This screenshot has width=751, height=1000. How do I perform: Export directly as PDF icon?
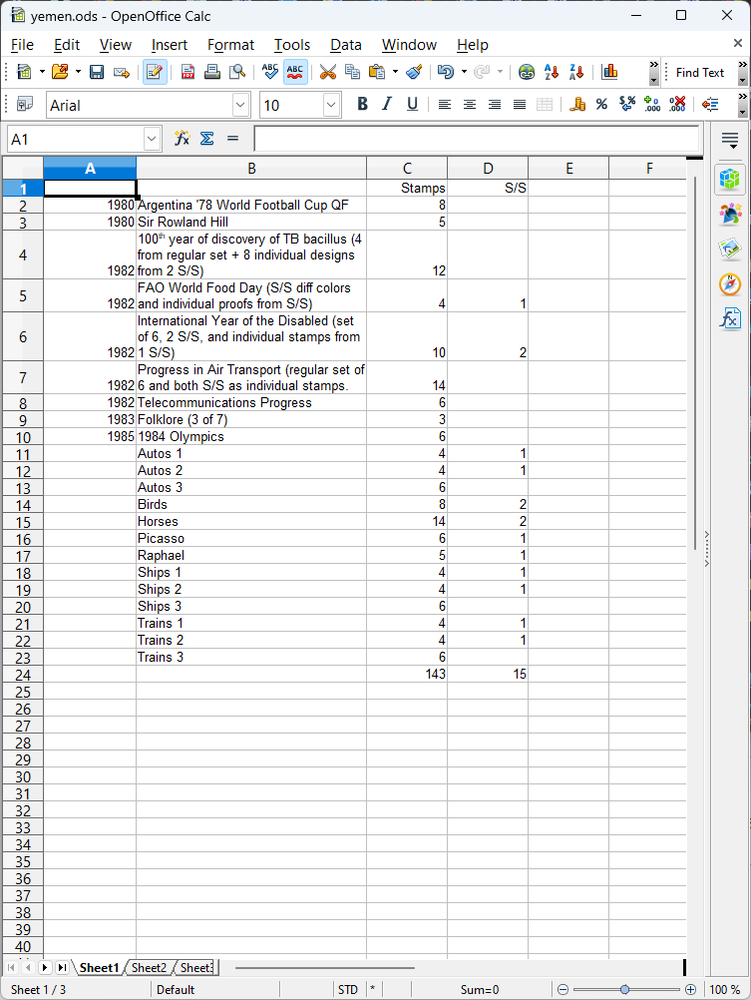[187, 72]
